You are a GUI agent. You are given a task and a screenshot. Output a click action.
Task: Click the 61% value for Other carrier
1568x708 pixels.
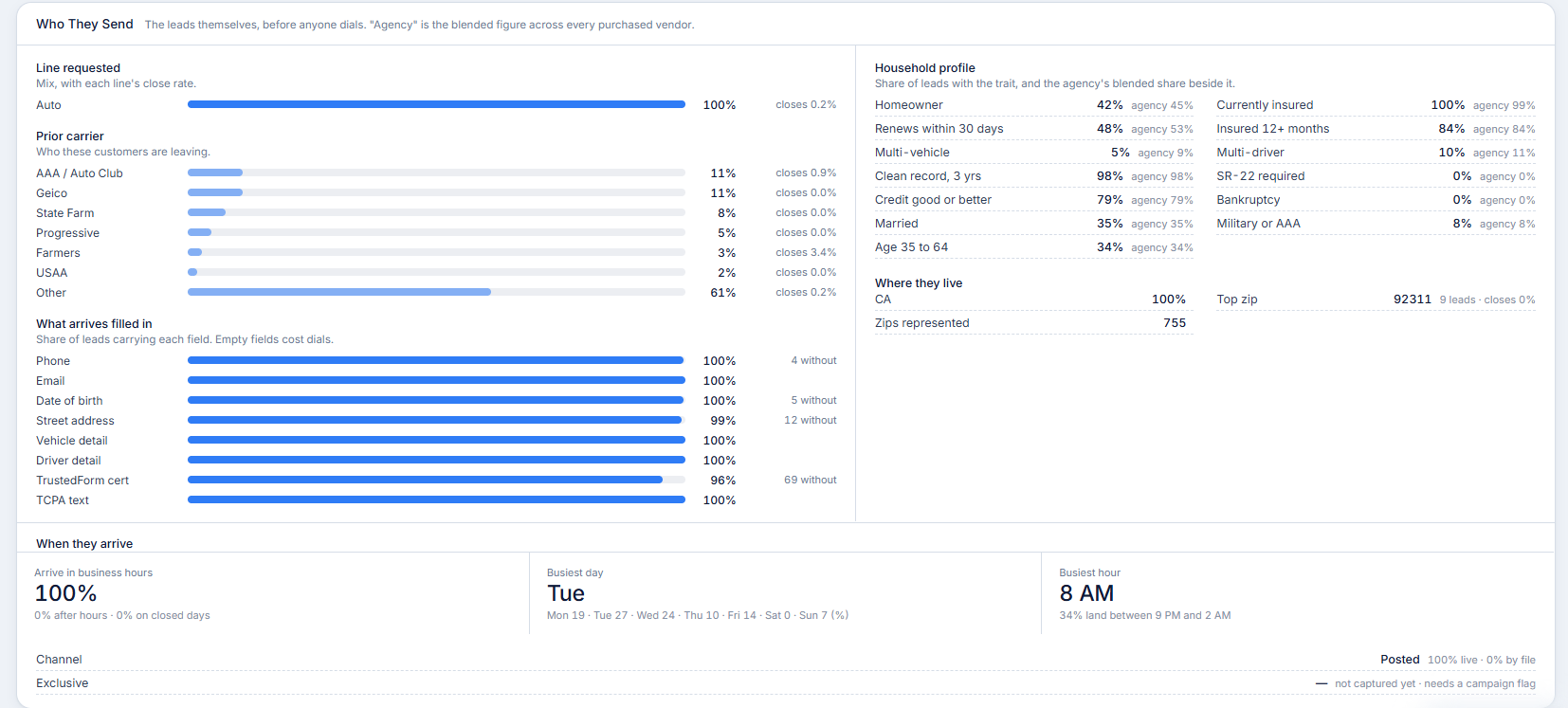point(723,293)
